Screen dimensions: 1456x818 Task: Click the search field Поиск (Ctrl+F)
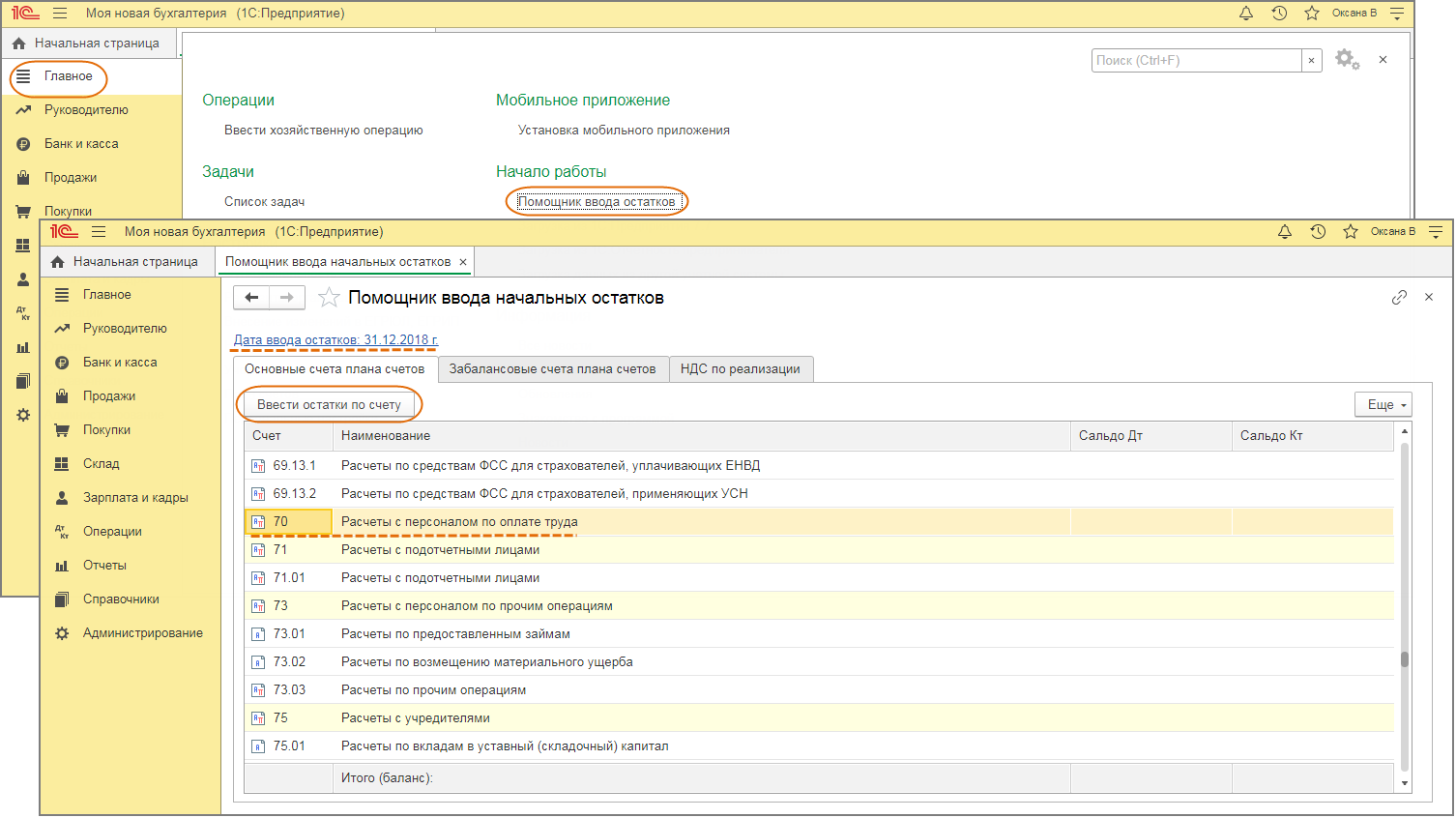(x=1197, y=60)
